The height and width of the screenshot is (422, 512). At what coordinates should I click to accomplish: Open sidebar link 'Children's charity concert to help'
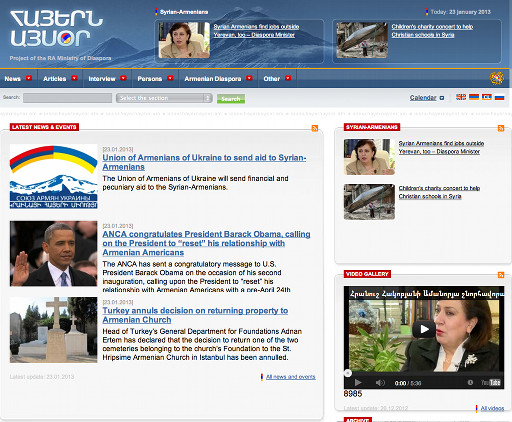[x=439, y=192]
